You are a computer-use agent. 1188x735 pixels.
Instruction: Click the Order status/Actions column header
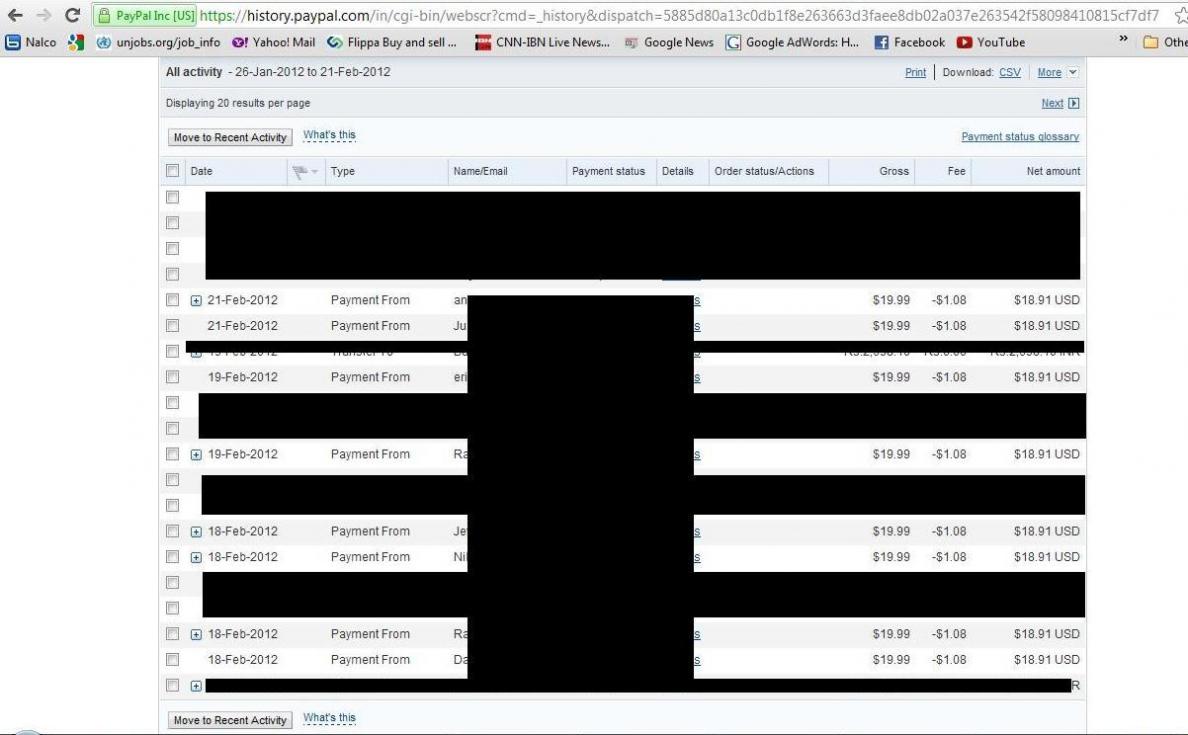[764, 171]
